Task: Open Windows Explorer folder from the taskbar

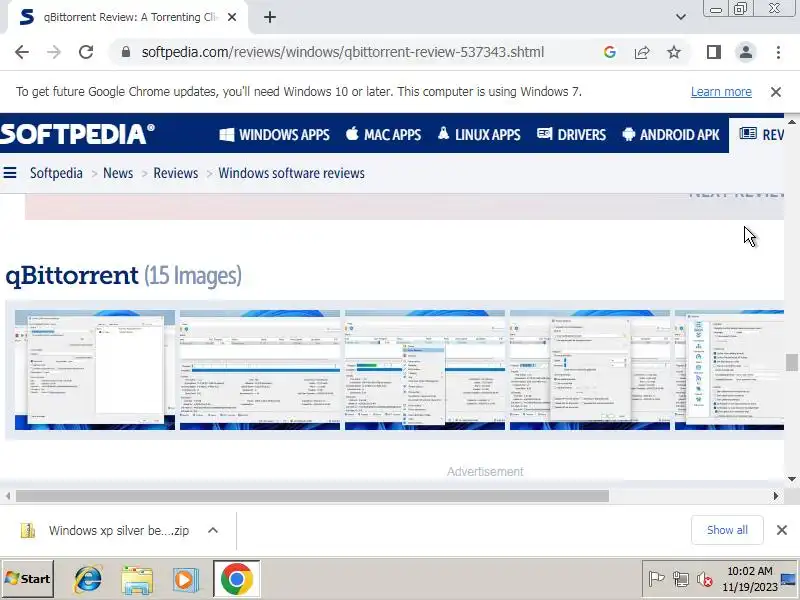Action: click(x=137, y=580)
